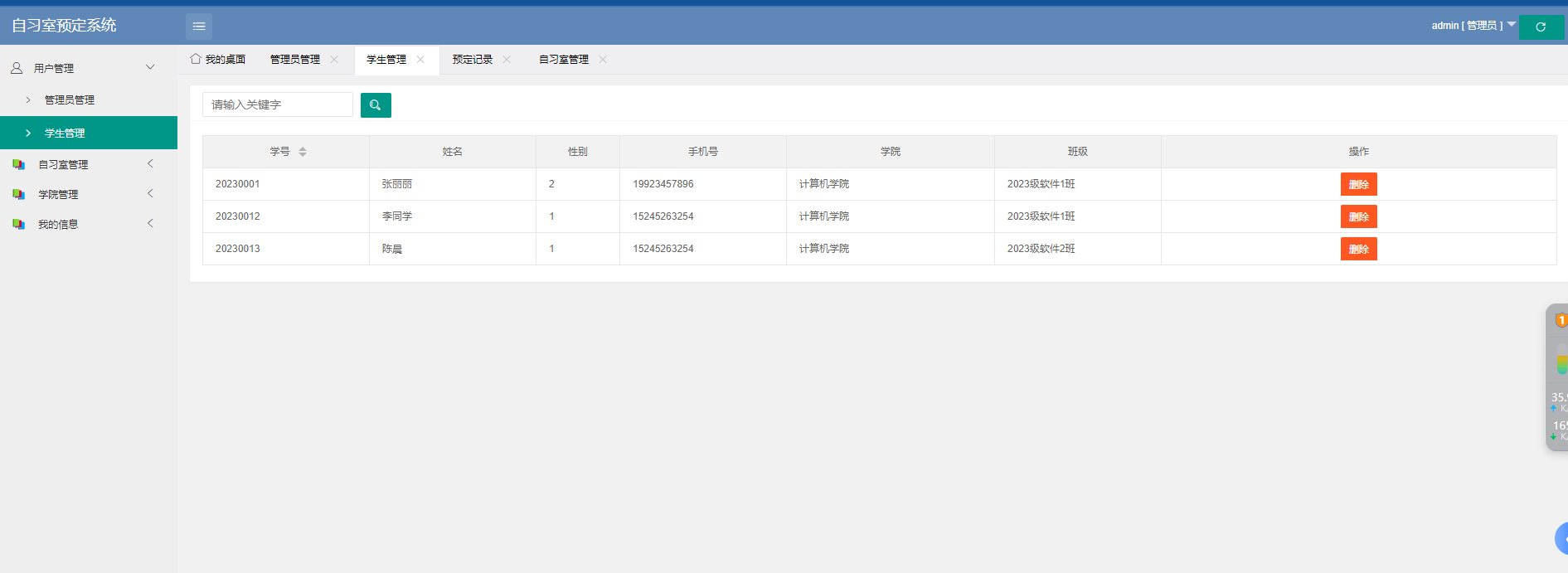Expand the 我的信息 sidebar chevron
Viewport: 1568px width, 573px height.
150,223
